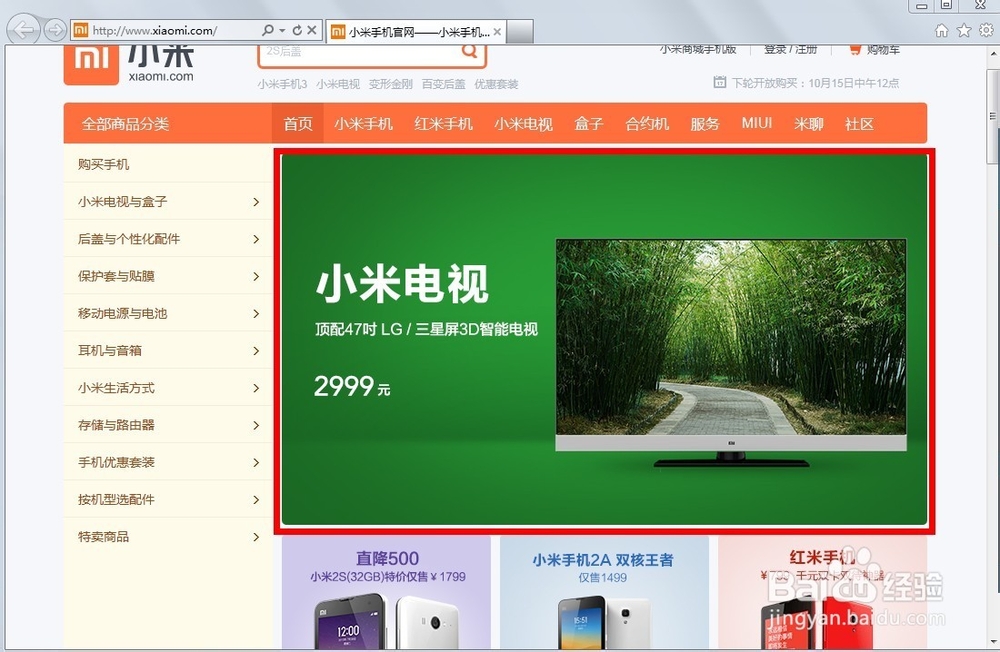Open 社区 navigation menu item
The width and height of the screenshot is (1000, 652).
click(x=859, y=124)
